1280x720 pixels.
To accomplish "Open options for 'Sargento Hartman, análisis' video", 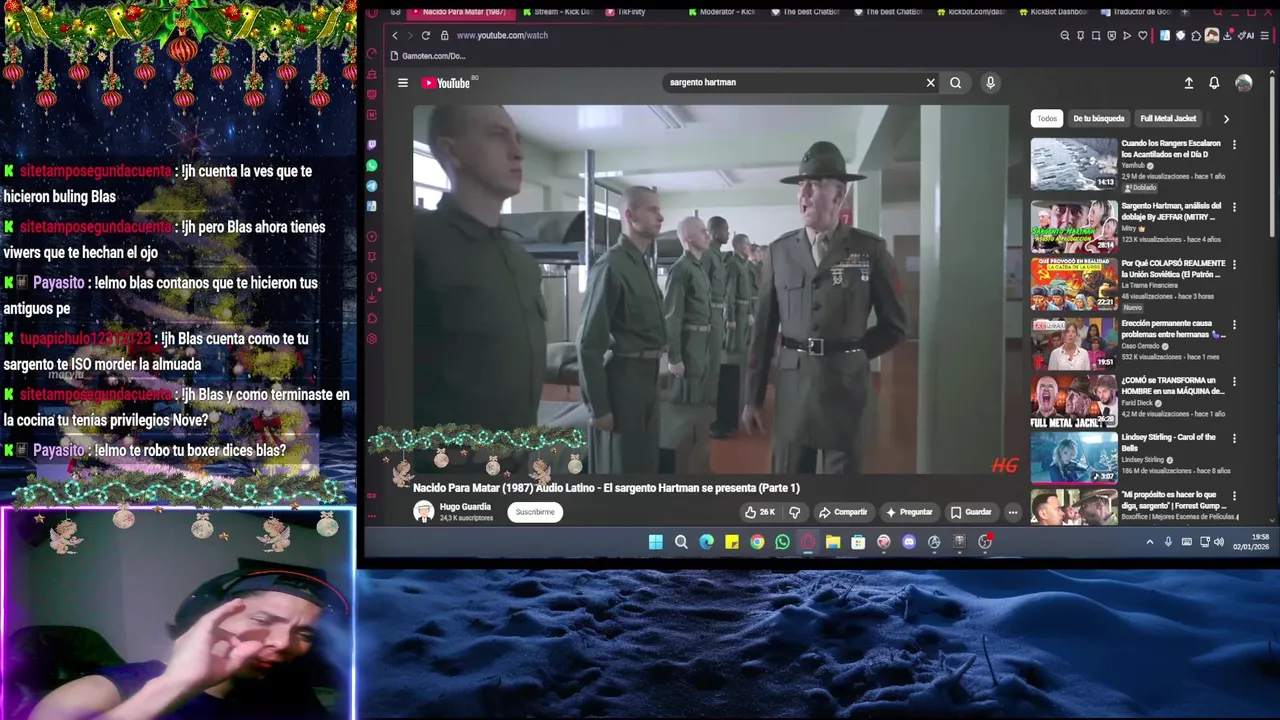I will [x=1234, y=207].
